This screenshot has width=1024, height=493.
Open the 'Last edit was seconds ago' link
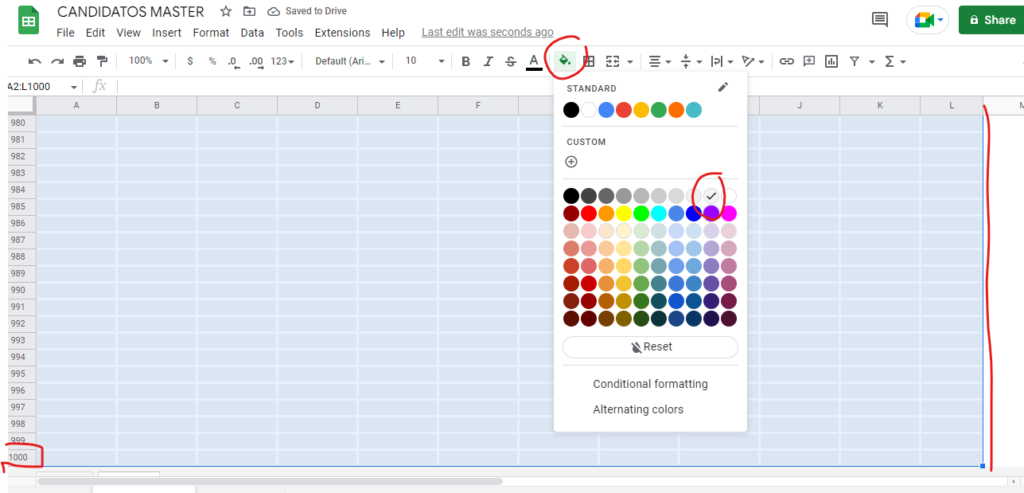click(487, 32)
